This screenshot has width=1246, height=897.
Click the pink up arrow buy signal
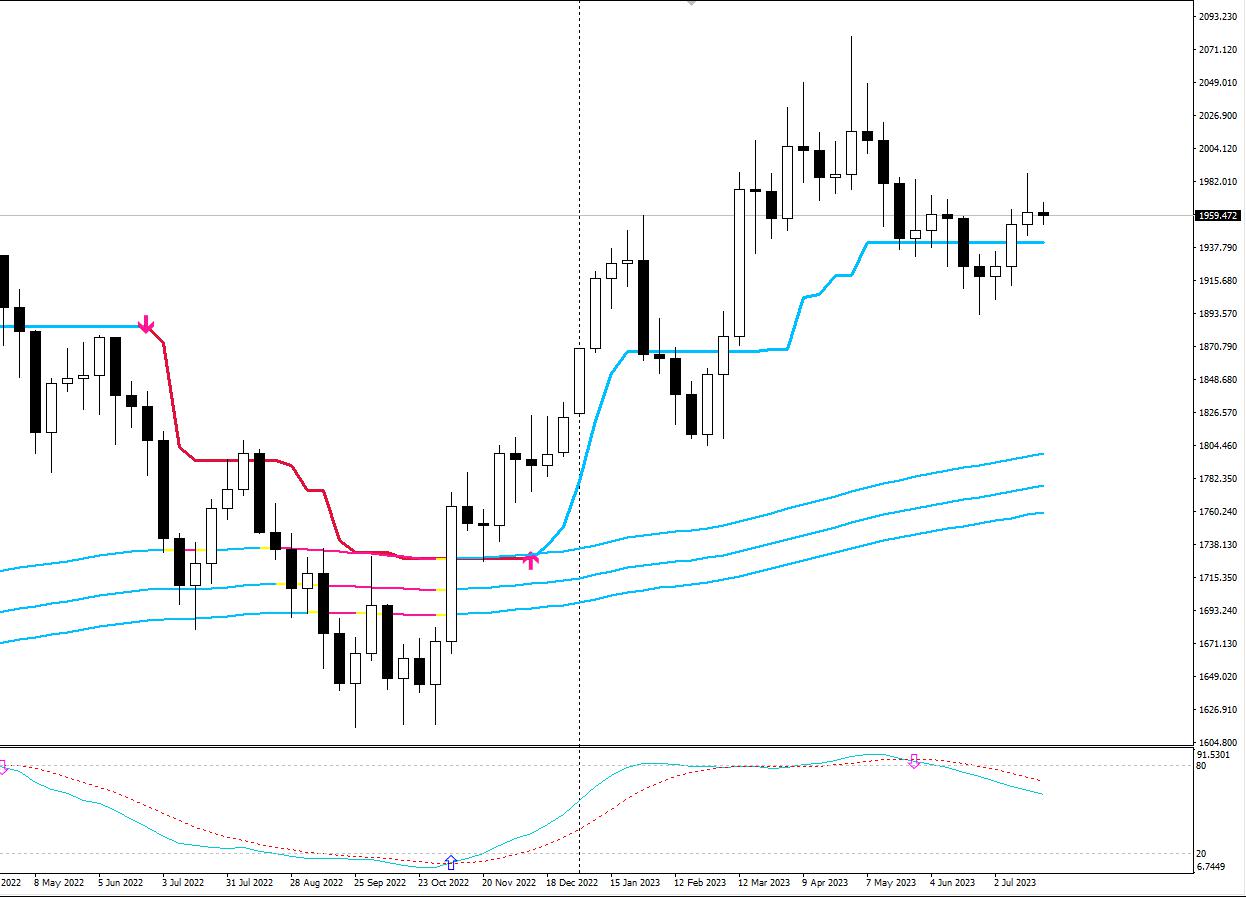tap(531, 559)
